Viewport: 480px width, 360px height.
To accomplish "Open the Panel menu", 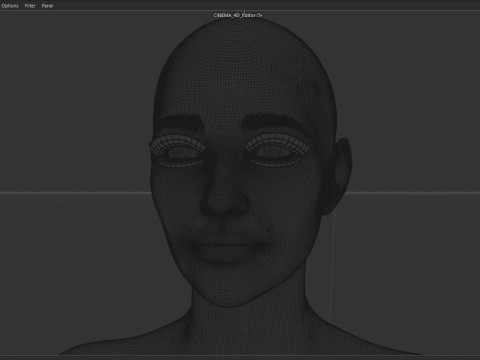I will (x=47, y=6).
